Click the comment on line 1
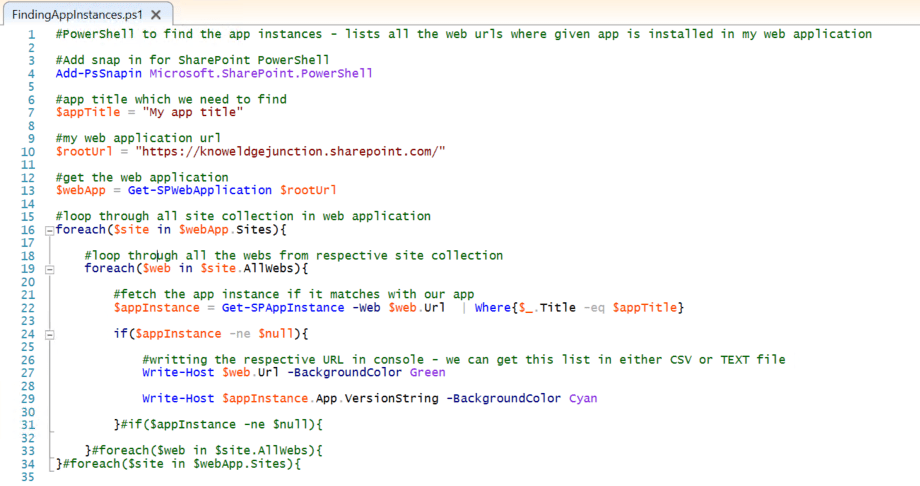Viewport: 920px width, 486px height. (464, 34)
